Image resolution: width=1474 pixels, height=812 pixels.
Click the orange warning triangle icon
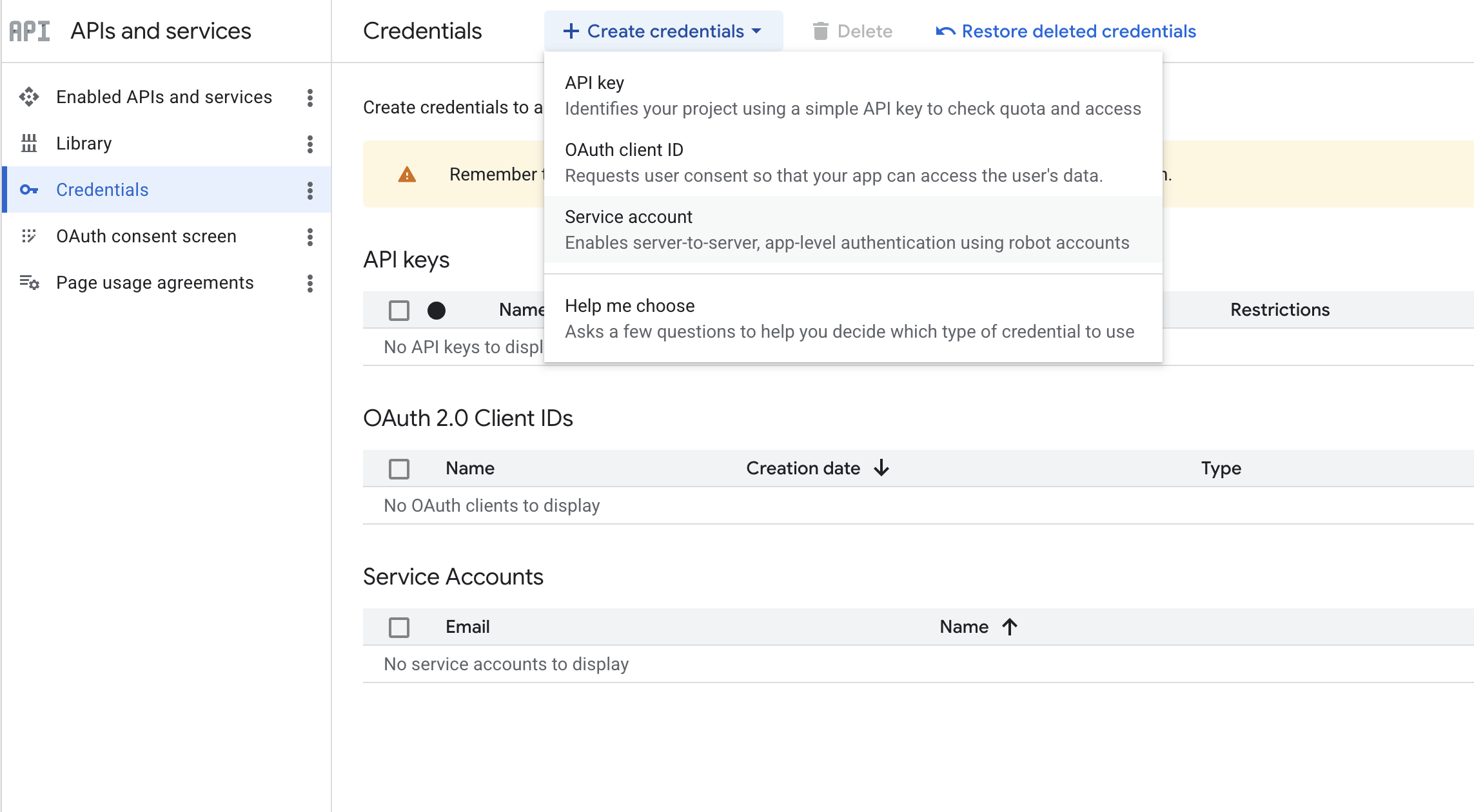(407, 174)
